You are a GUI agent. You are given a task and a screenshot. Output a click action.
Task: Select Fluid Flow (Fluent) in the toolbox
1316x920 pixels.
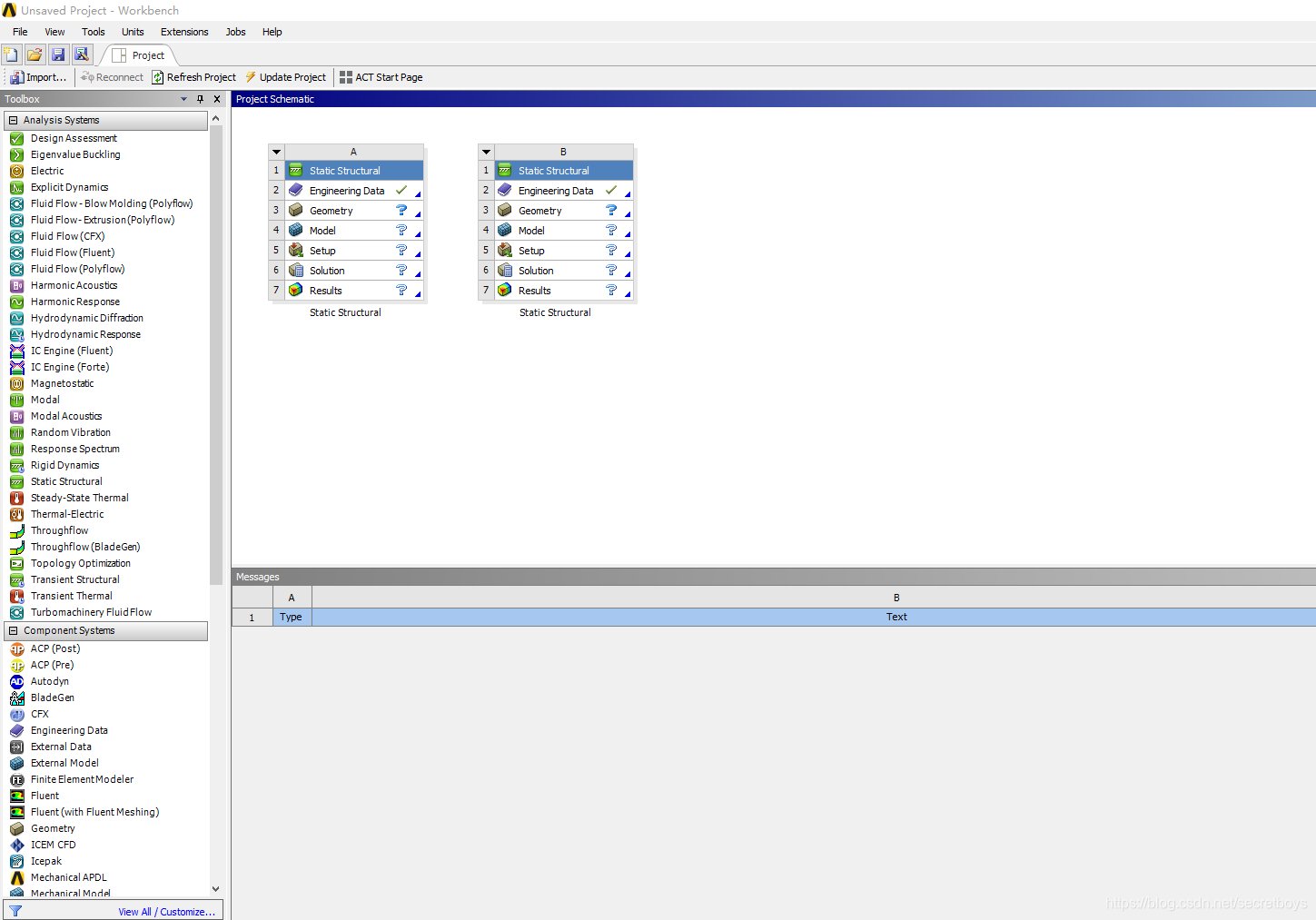(72, 252)
